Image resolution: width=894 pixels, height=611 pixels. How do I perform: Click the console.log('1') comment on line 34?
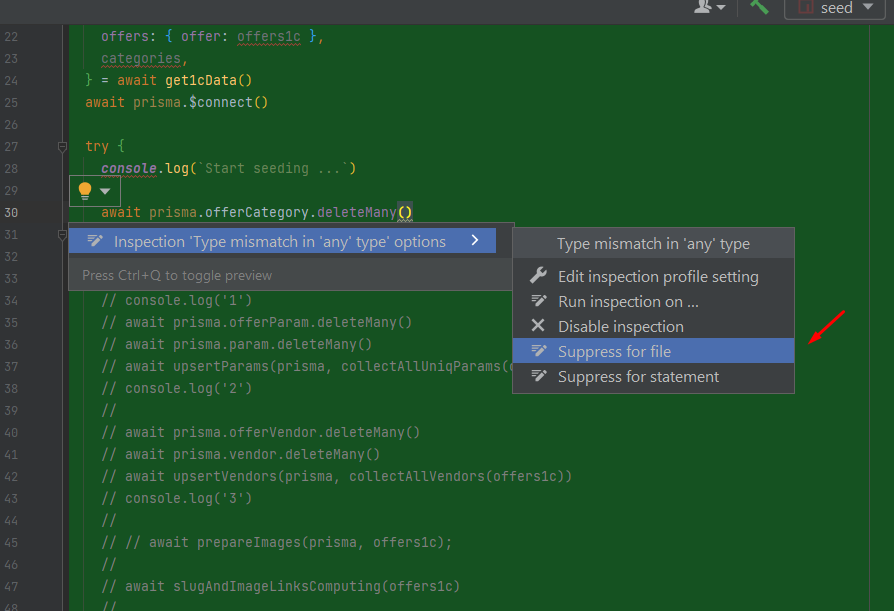click(x=177, y=300)
